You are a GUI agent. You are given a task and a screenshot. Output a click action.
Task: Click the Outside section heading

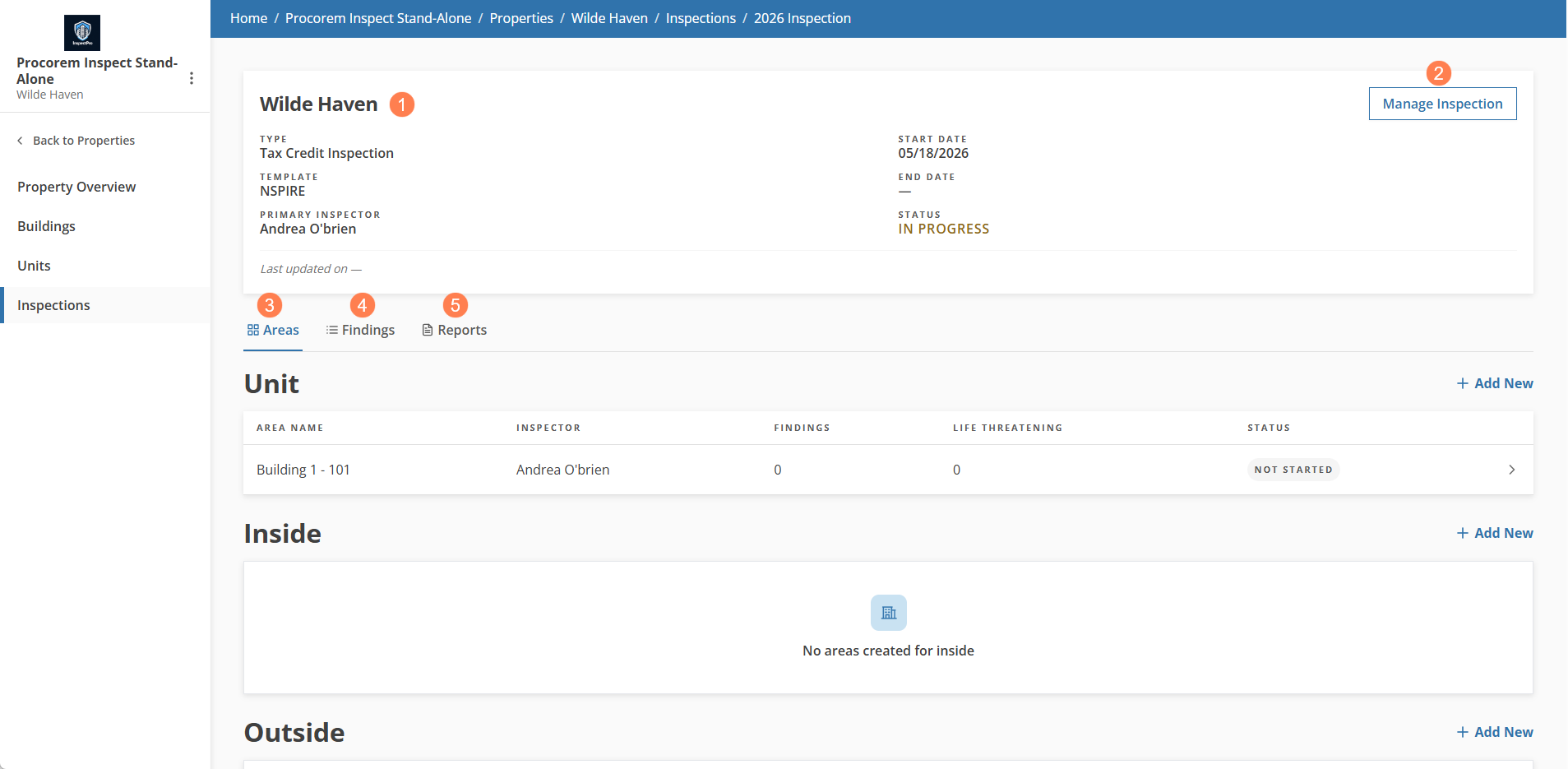click(294, 733)
